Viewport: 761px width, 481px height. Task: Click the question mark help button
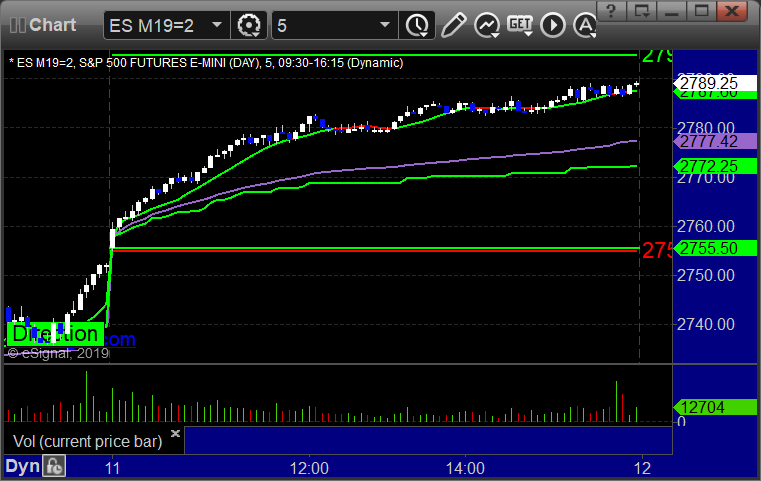612,11
